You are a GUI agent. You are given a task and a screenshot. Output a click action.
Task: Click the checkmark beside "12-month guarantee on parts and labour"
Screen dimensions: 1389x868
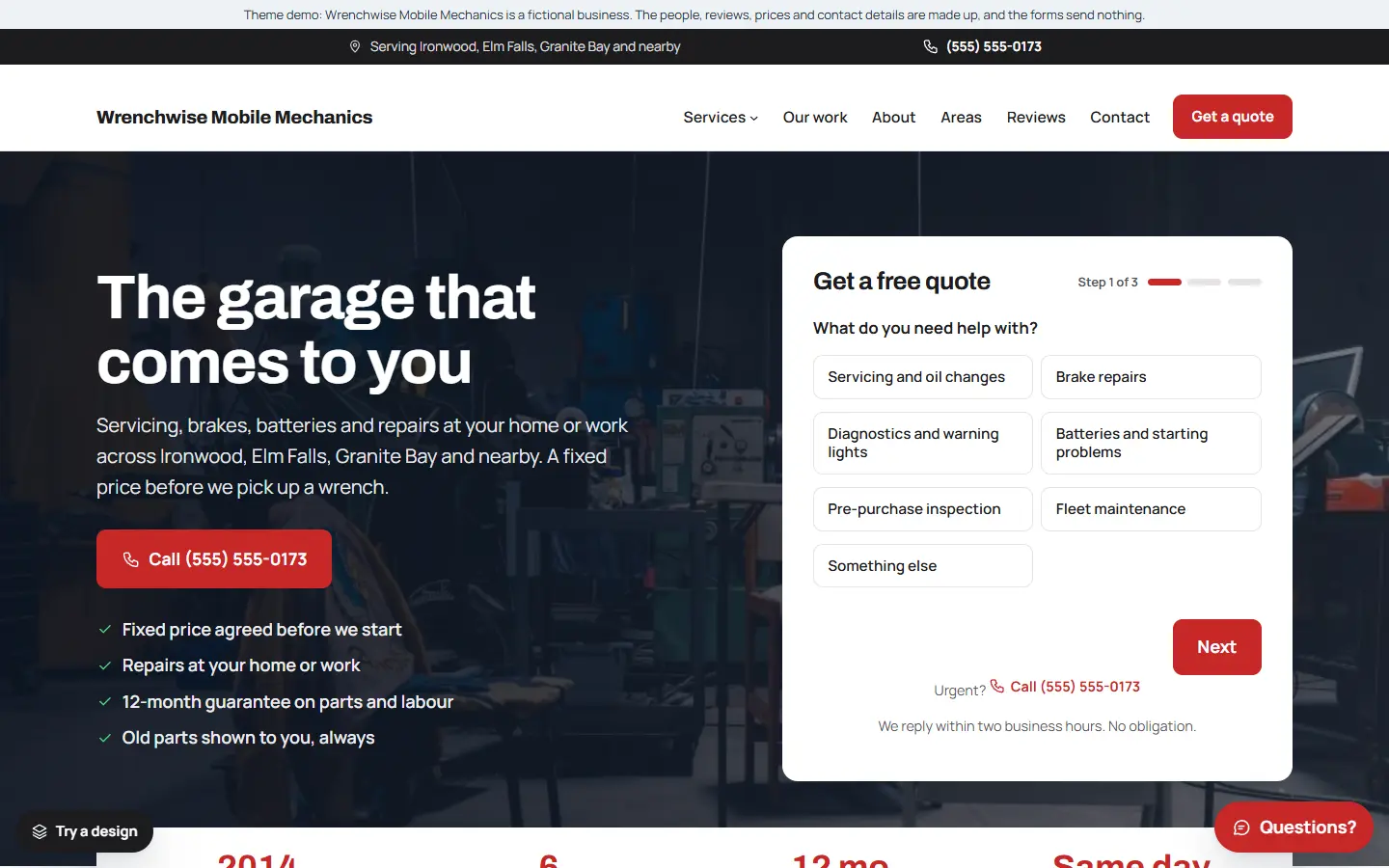click(105, 702)
